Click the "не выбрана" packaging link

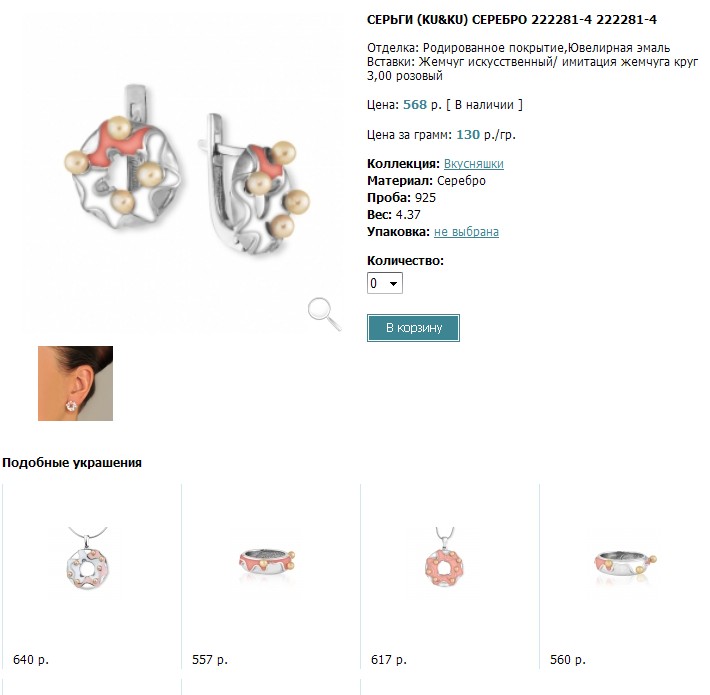(466, 232)
